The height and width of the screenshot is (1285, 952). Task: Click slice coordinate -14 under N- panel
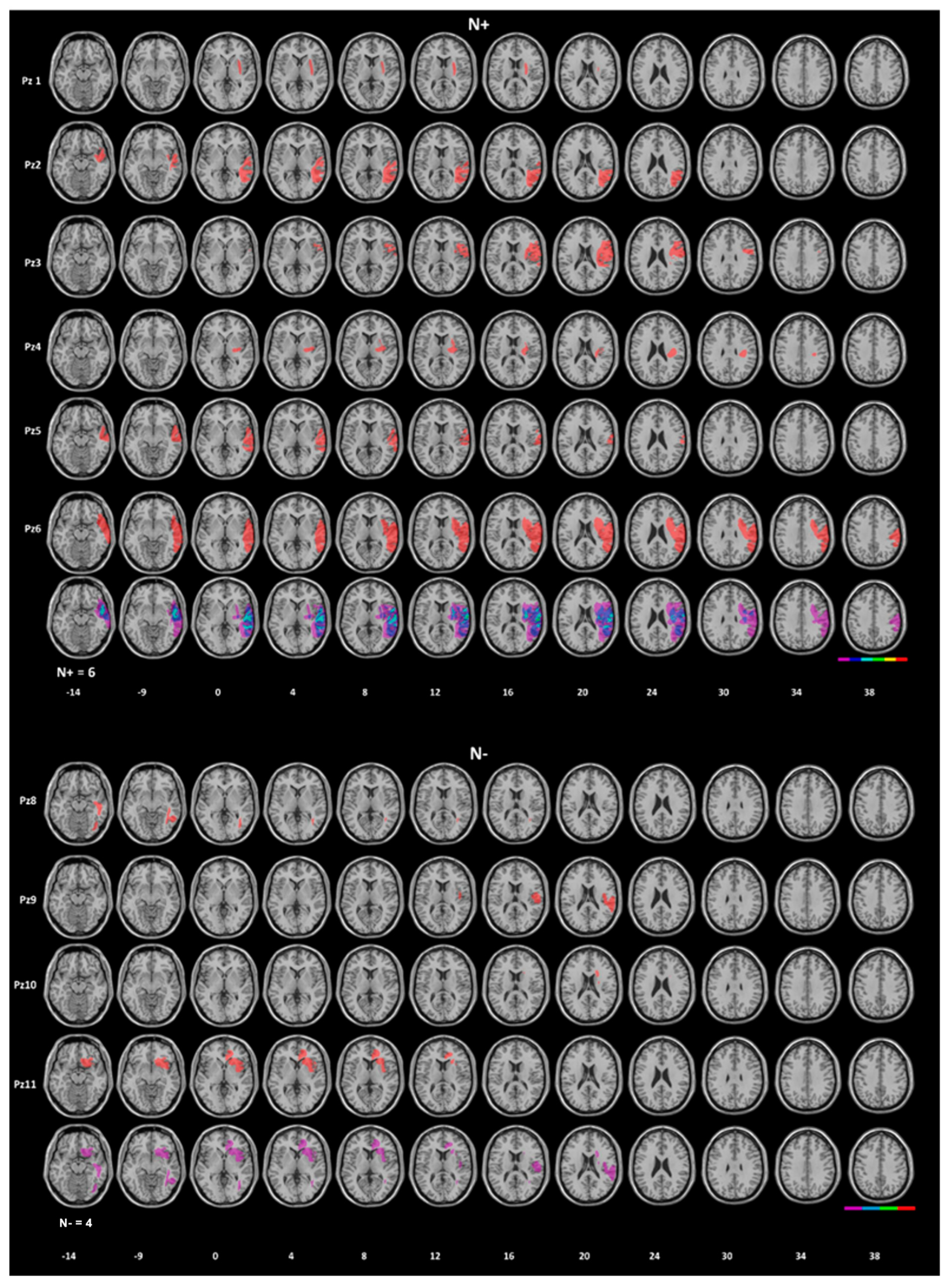coord(69,1256)
